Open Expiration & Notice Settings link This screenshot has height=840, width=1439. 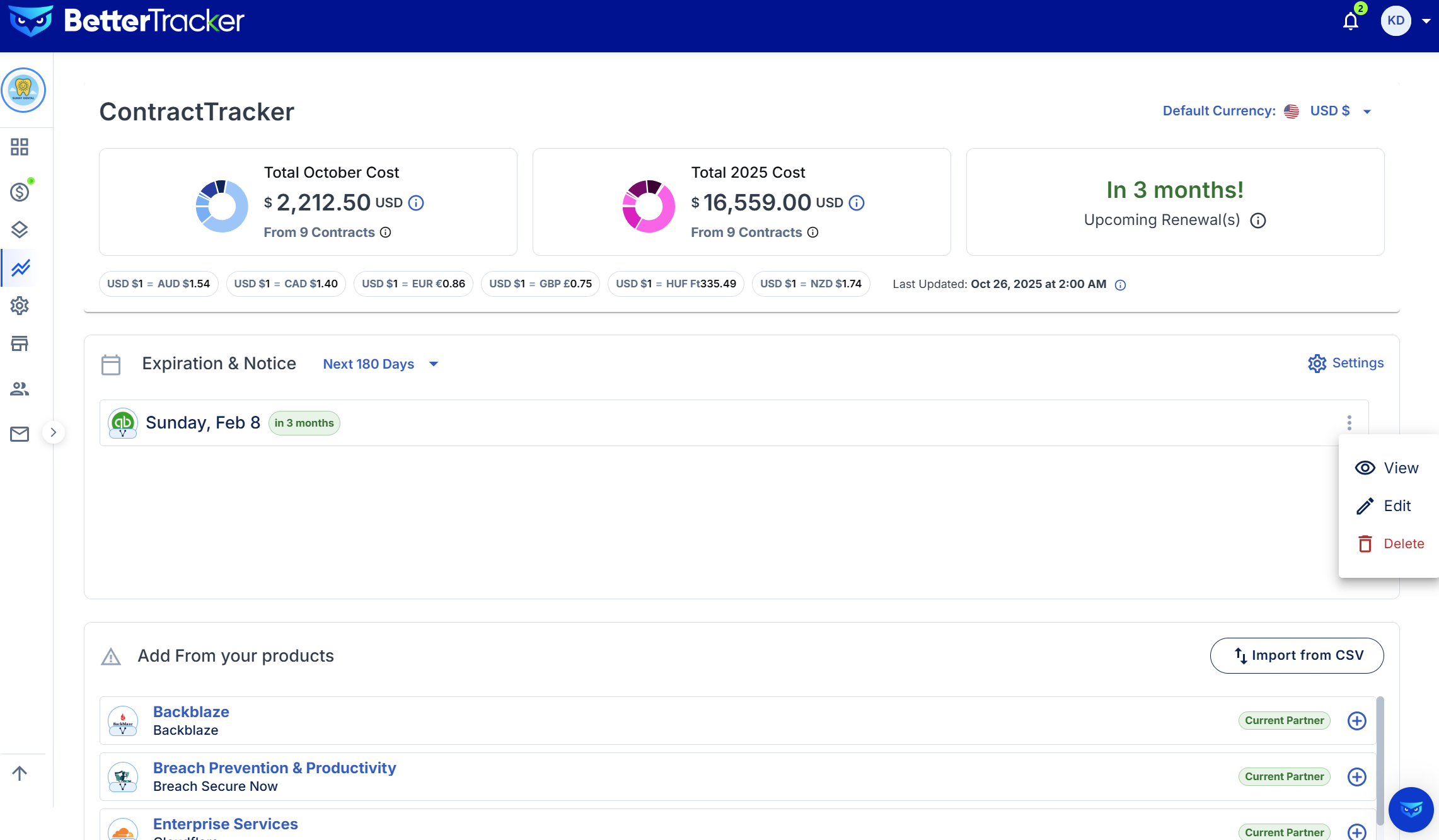tap(1346, 363)
